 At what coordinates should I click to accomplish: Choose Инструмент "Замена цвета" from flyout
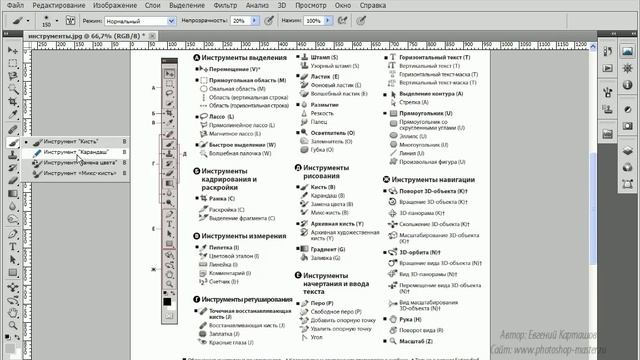click(x=76, y=162)
